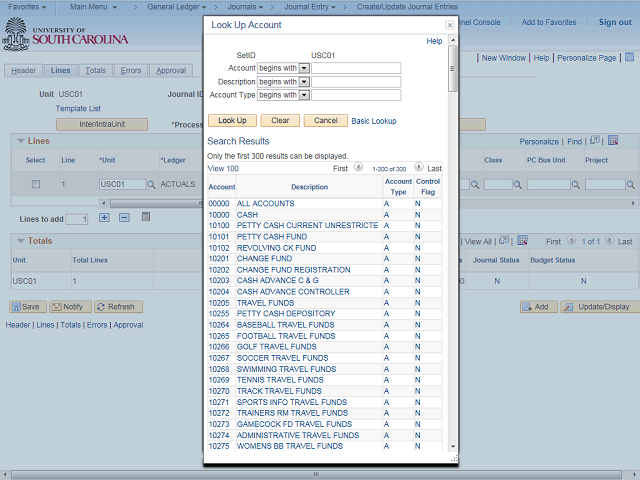Open Account Type operator dropdown
Viewport: 640px width, 480px height.
coord(304,95)
